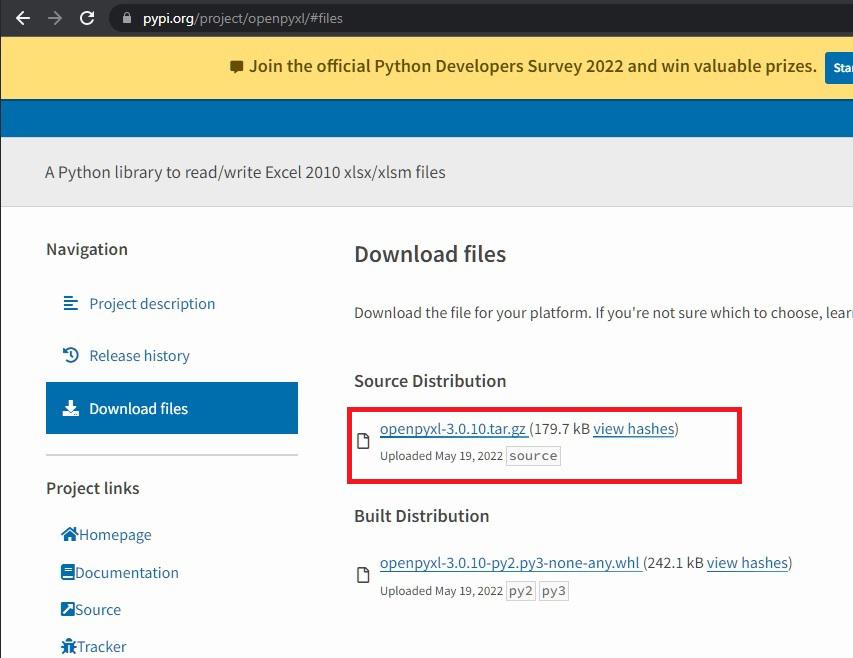853x658 pixels.
Task: Open the Homepage project link
Action: pyautogui.click(x=115, y=535)
